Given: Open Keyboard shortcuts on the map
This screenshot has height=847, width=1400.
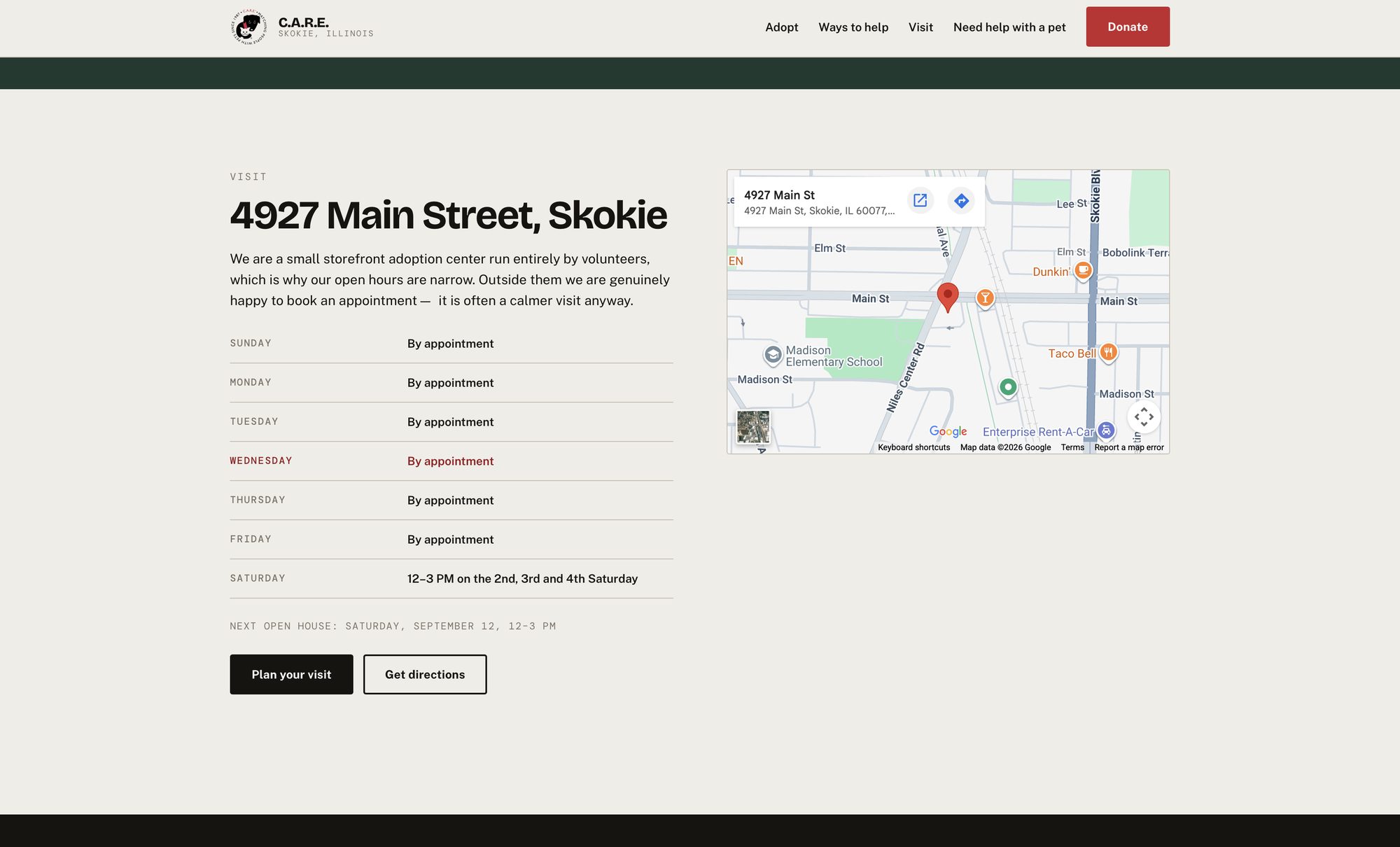Looking at the screenshot, I should pyautogui.click(x=913, y=447).
